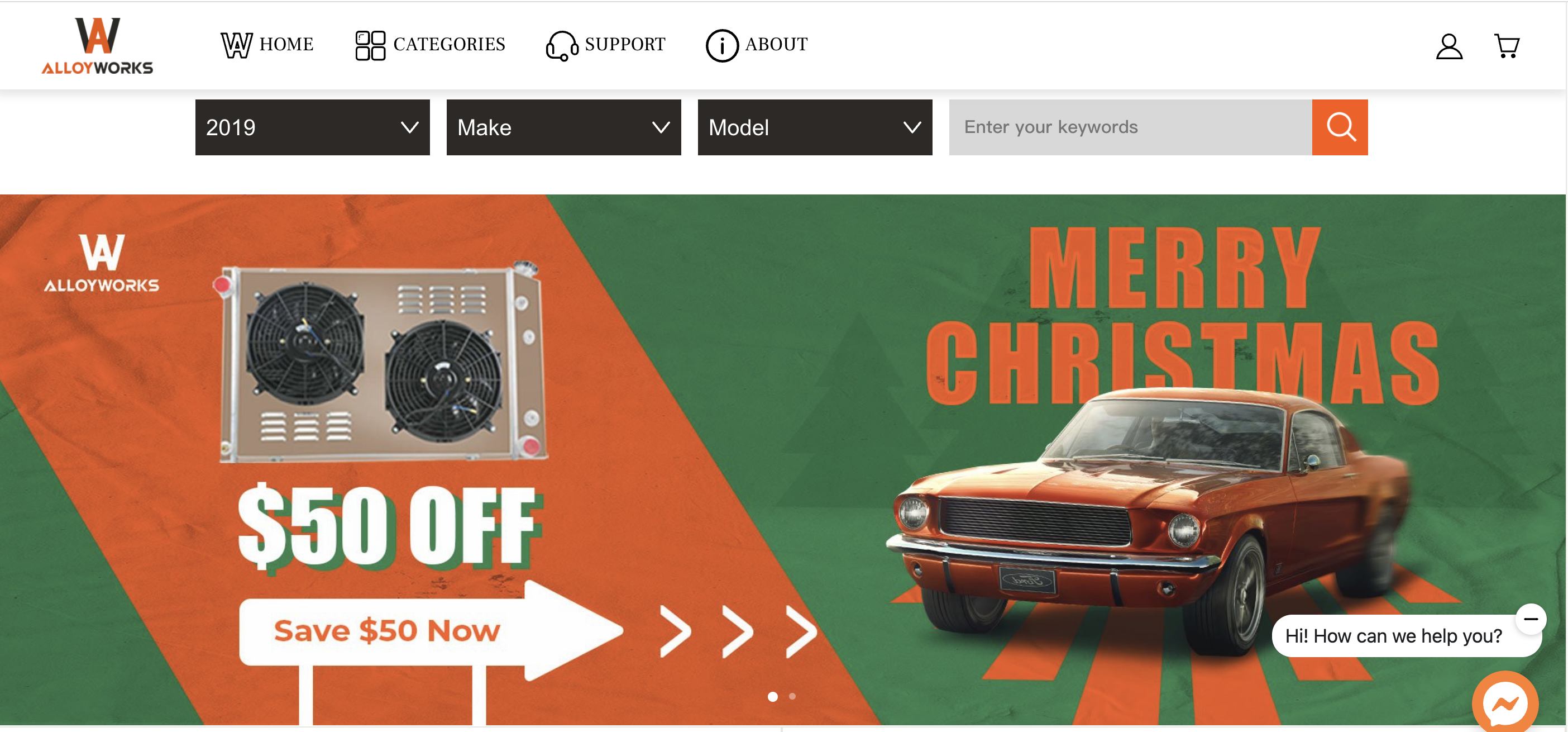Viewport: 1568px width, 732px height.
Task: Click the AlloyWorks logo in header
Action: (x=97, y=46)
